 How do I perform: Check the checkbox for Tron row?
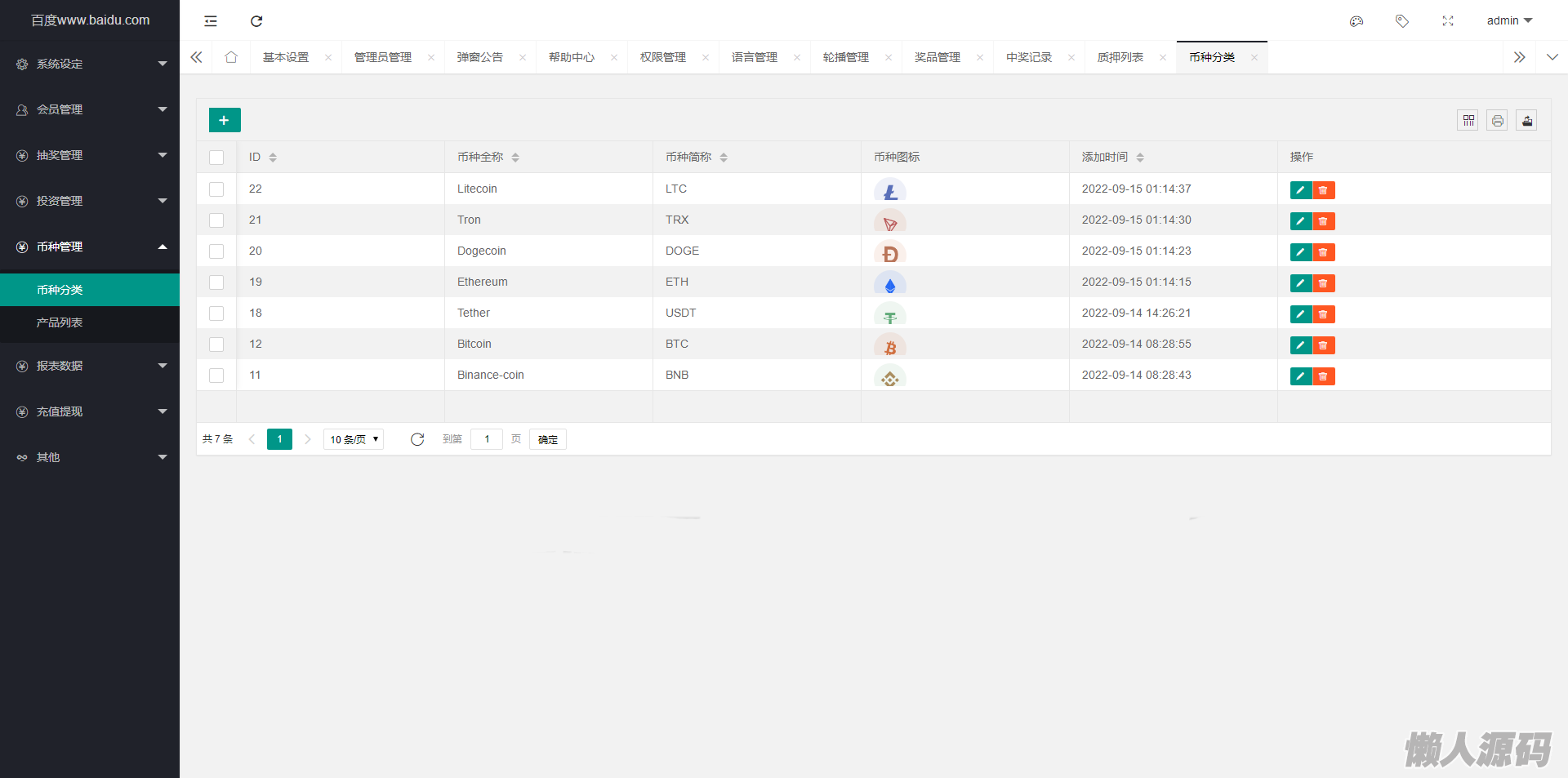coord(216,220)
